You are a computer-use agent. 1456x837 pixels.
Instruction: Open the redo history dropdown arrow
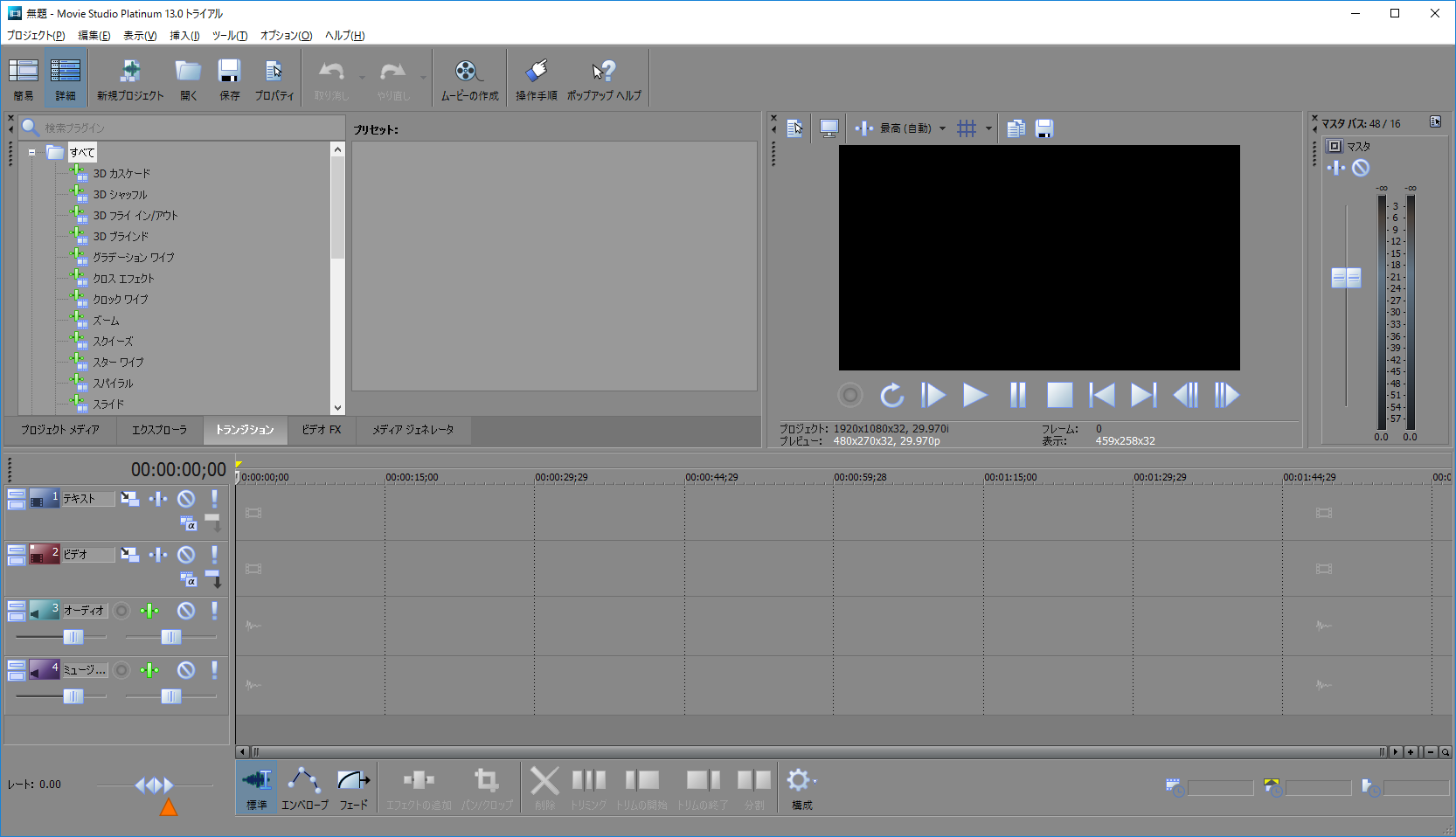[x=423, y=78]
